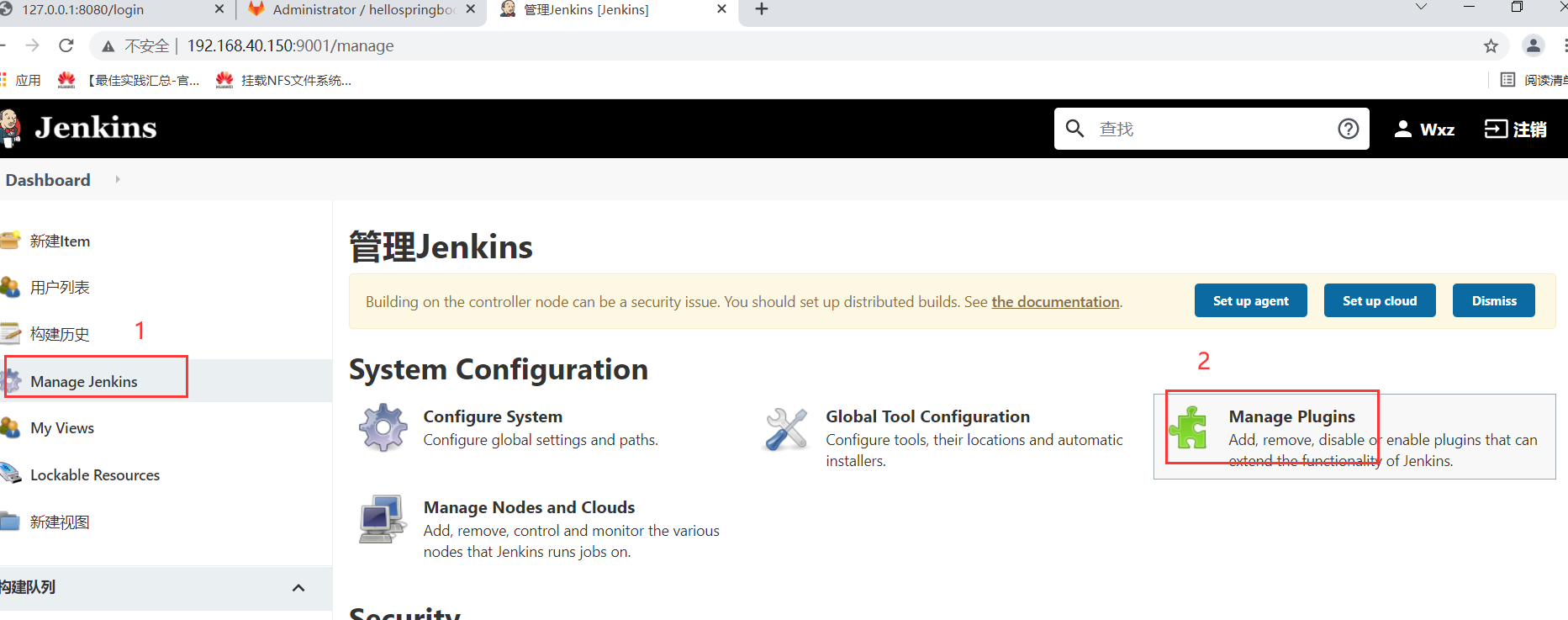1568x620 pixels.
Task: Click the address bar URL 192.168.40.150:9001/manage
Action: coord(290,45)
